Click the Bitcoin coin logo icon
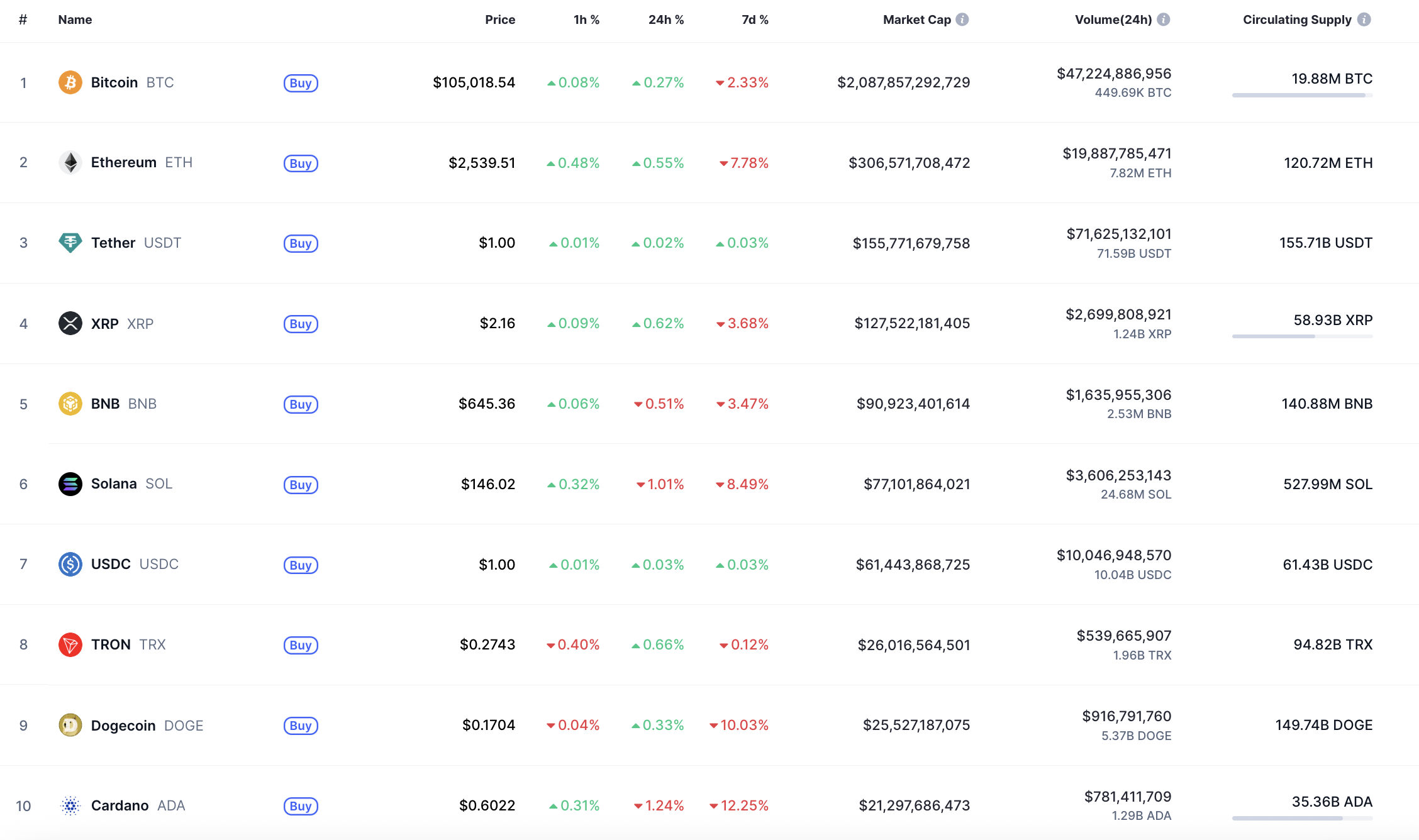 [70, 82]
